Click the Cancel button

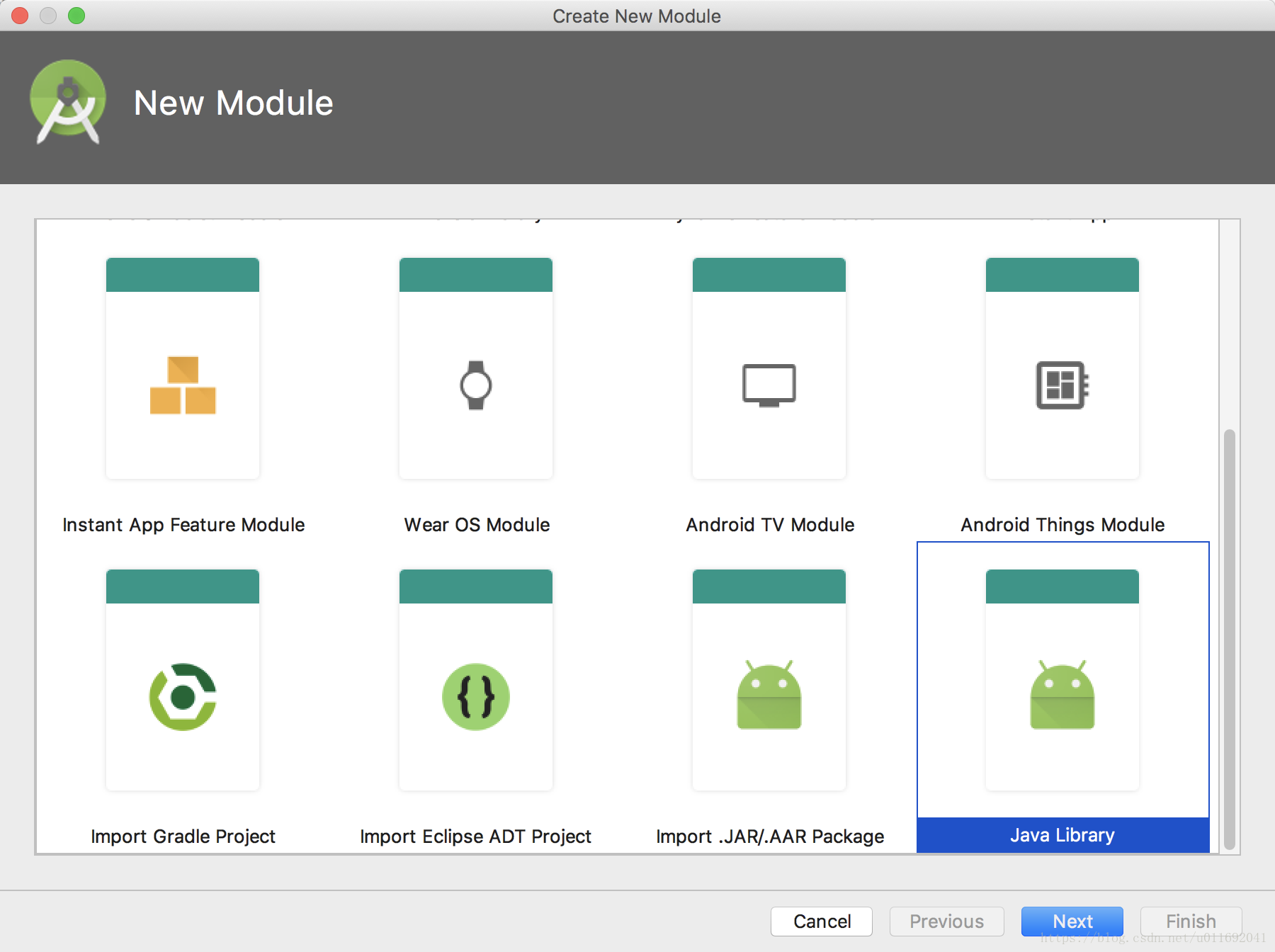coord(822,922)
